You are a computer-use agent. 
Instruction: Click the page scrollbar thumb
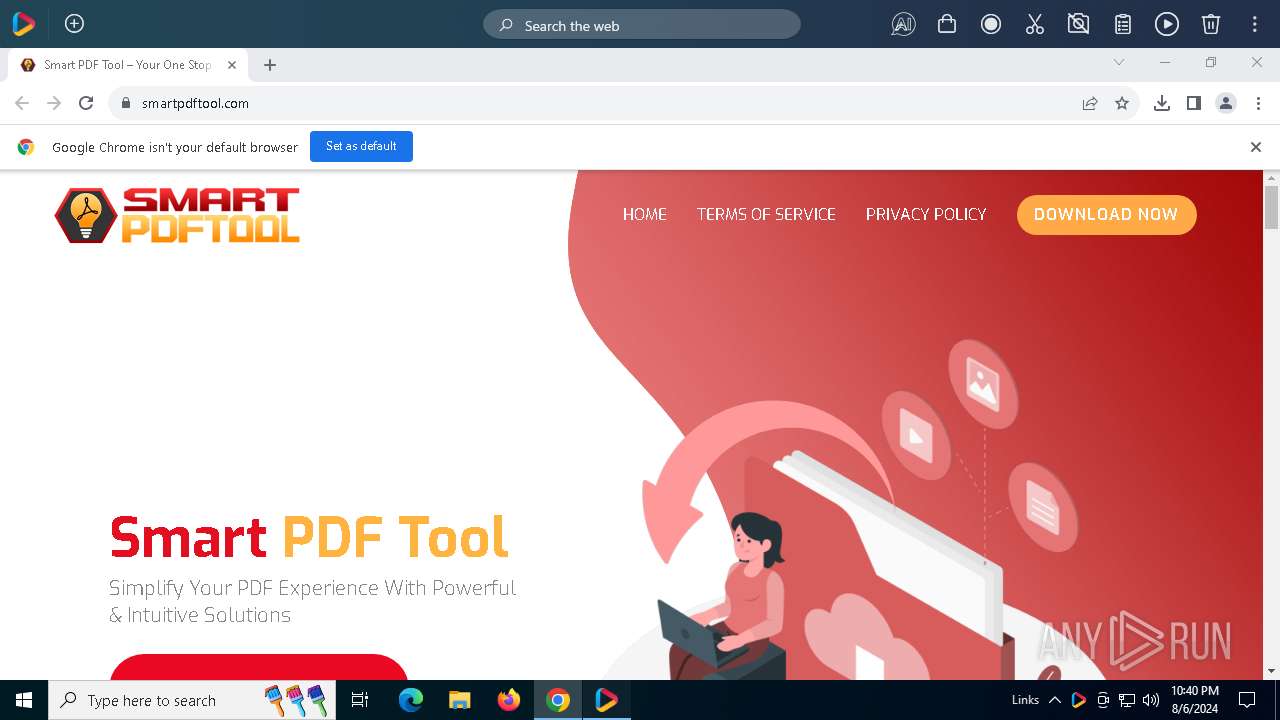tap(1271, 207)
